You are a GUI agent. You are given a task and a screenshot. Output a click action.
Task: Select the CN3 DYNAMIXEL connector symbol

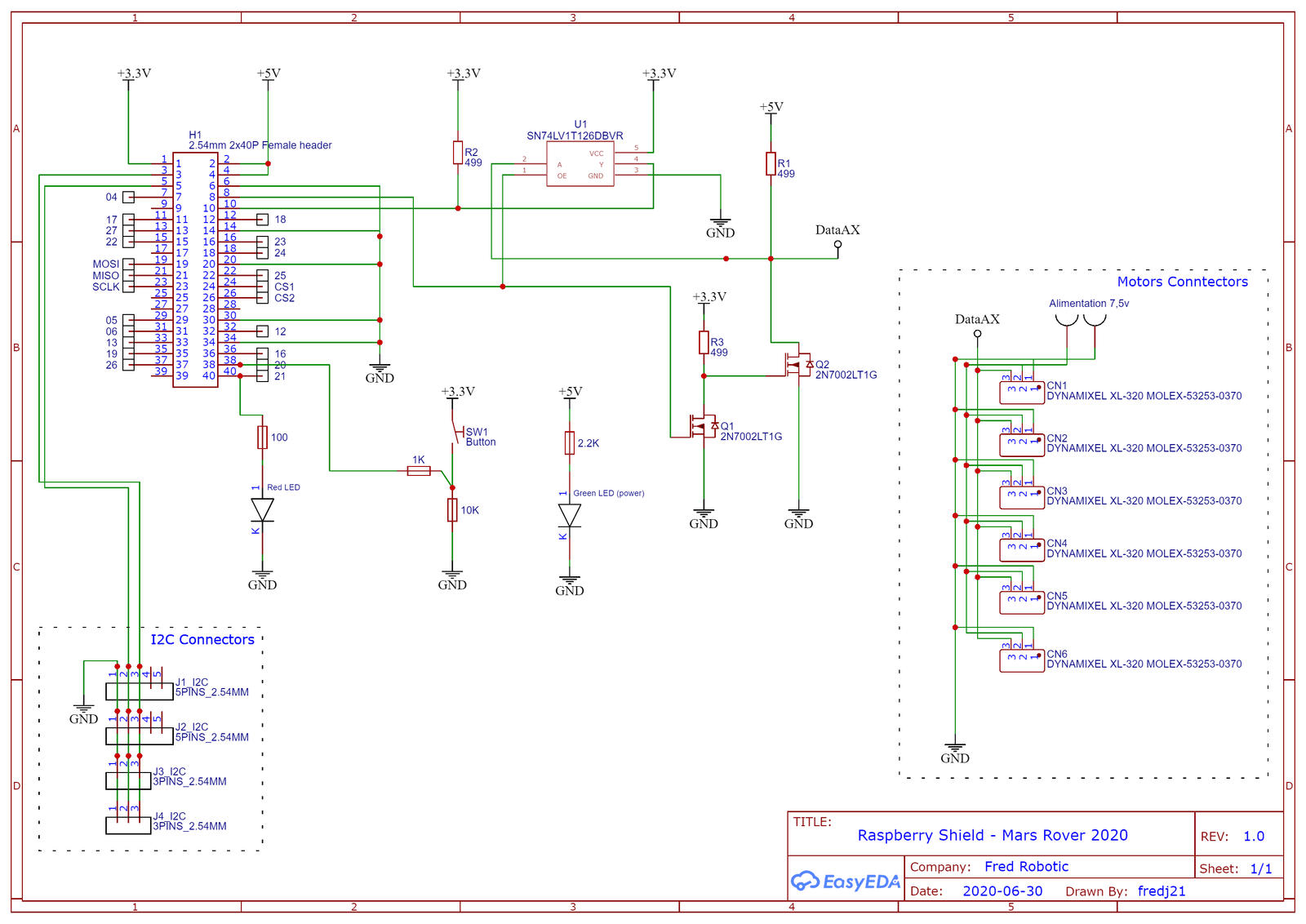coord(1022,497)
